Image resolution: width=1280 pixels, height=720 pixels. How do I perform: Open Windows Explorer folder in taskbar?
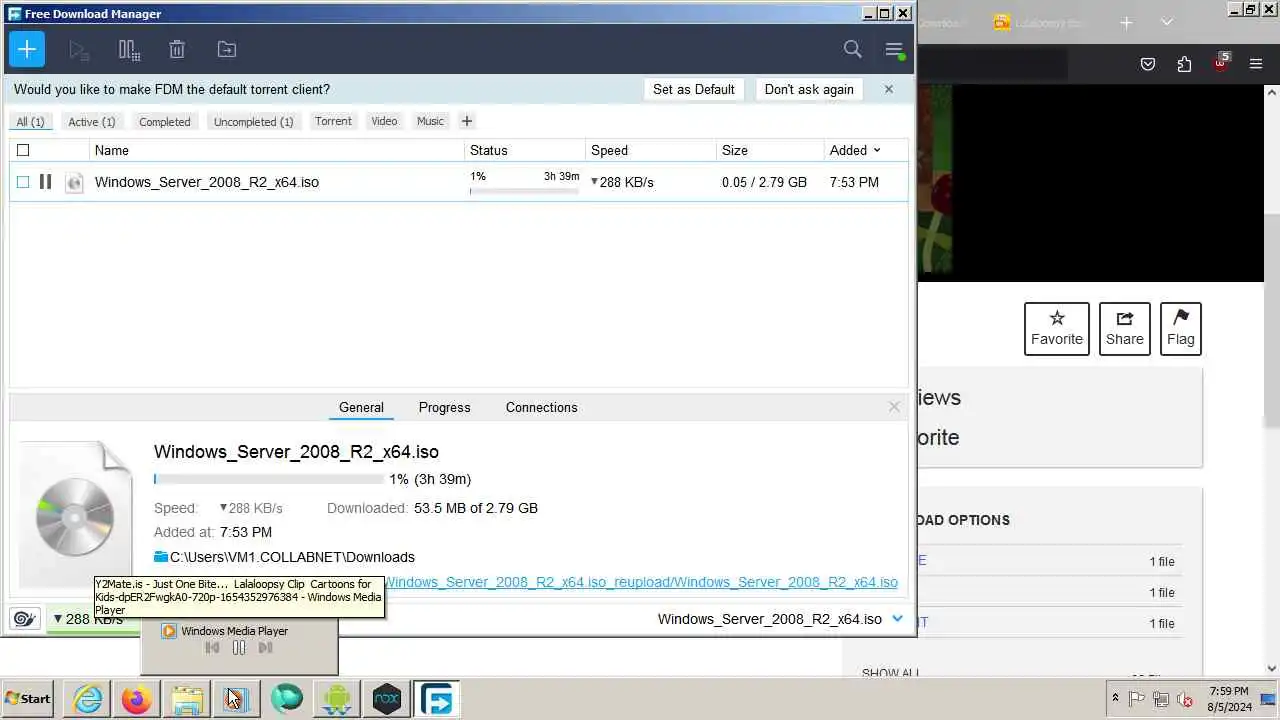point(187,699)
